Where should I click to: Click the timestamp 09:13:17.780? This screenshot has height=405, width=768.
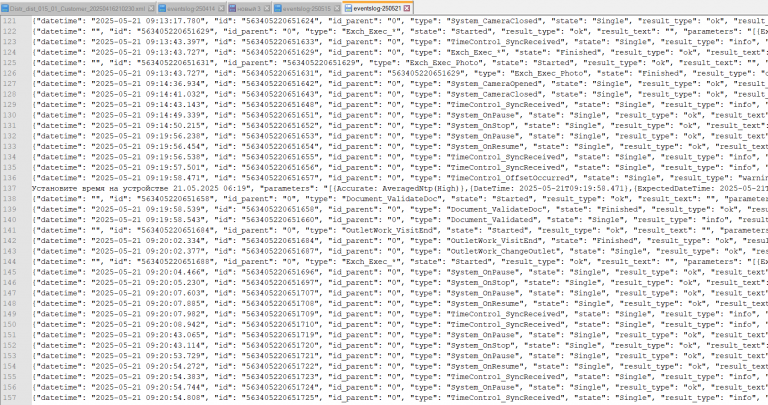(x=173, y=21)
